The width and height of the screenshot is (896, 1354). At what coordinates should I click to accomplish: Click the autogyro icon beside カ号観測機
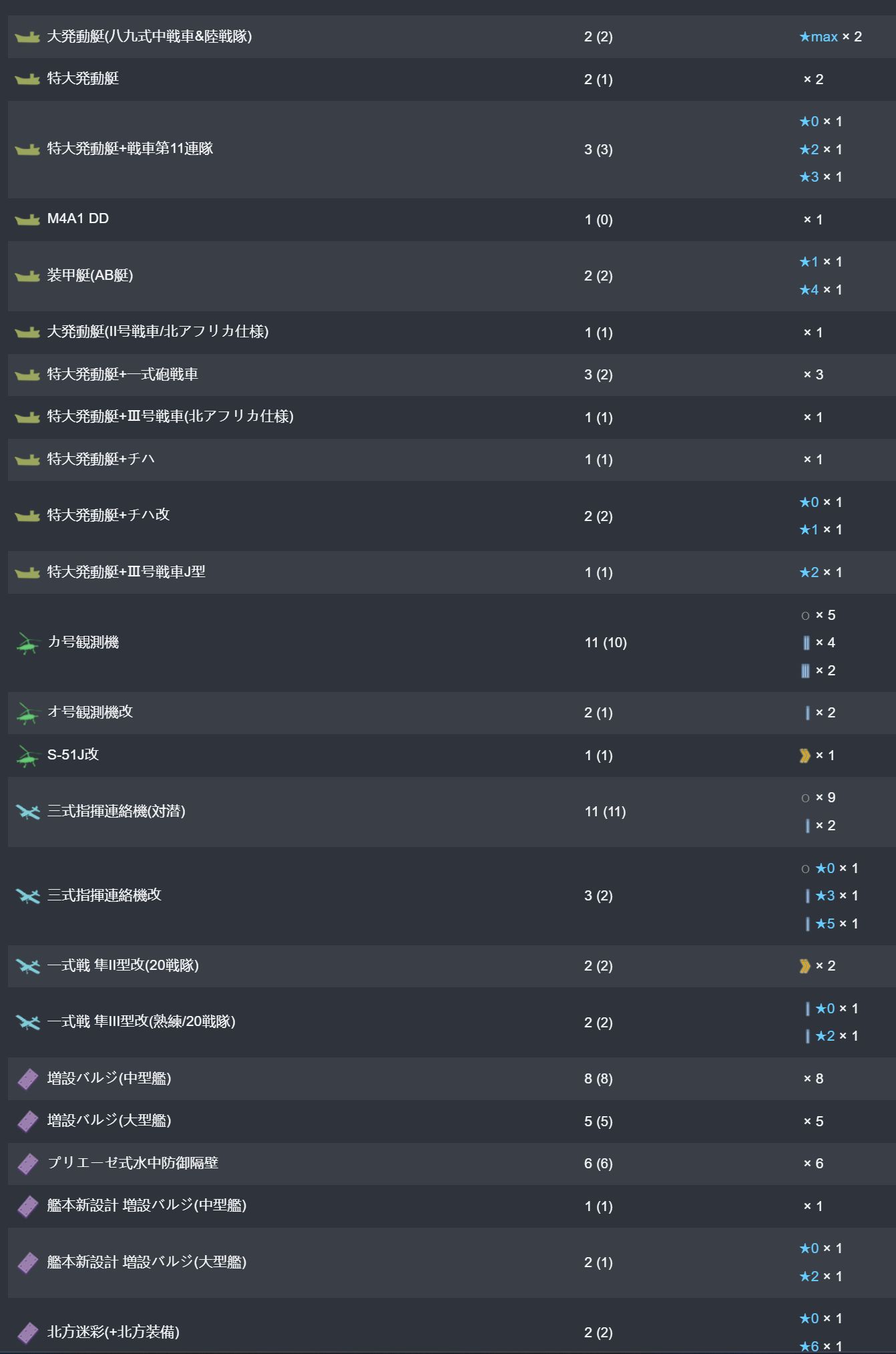(27, 643)
